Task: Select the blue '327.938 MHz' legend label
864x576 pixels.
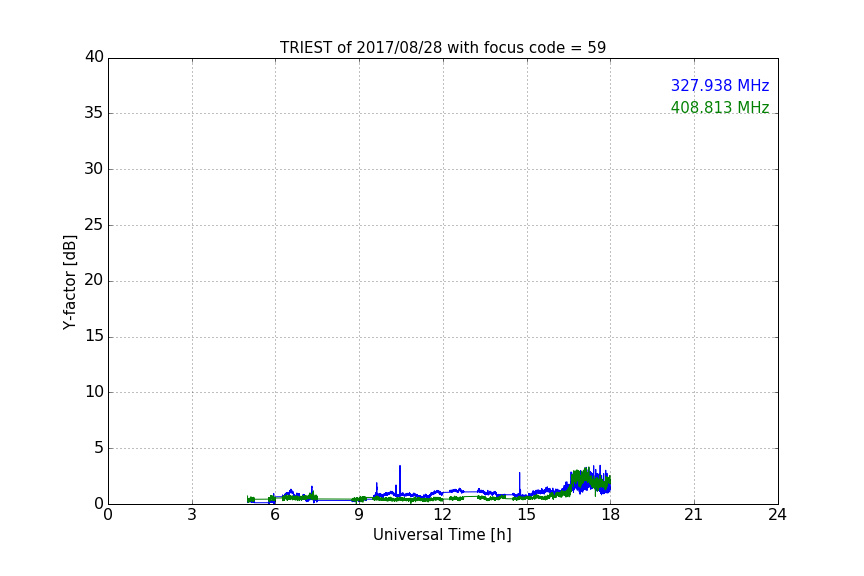Action: click(720, 85)
